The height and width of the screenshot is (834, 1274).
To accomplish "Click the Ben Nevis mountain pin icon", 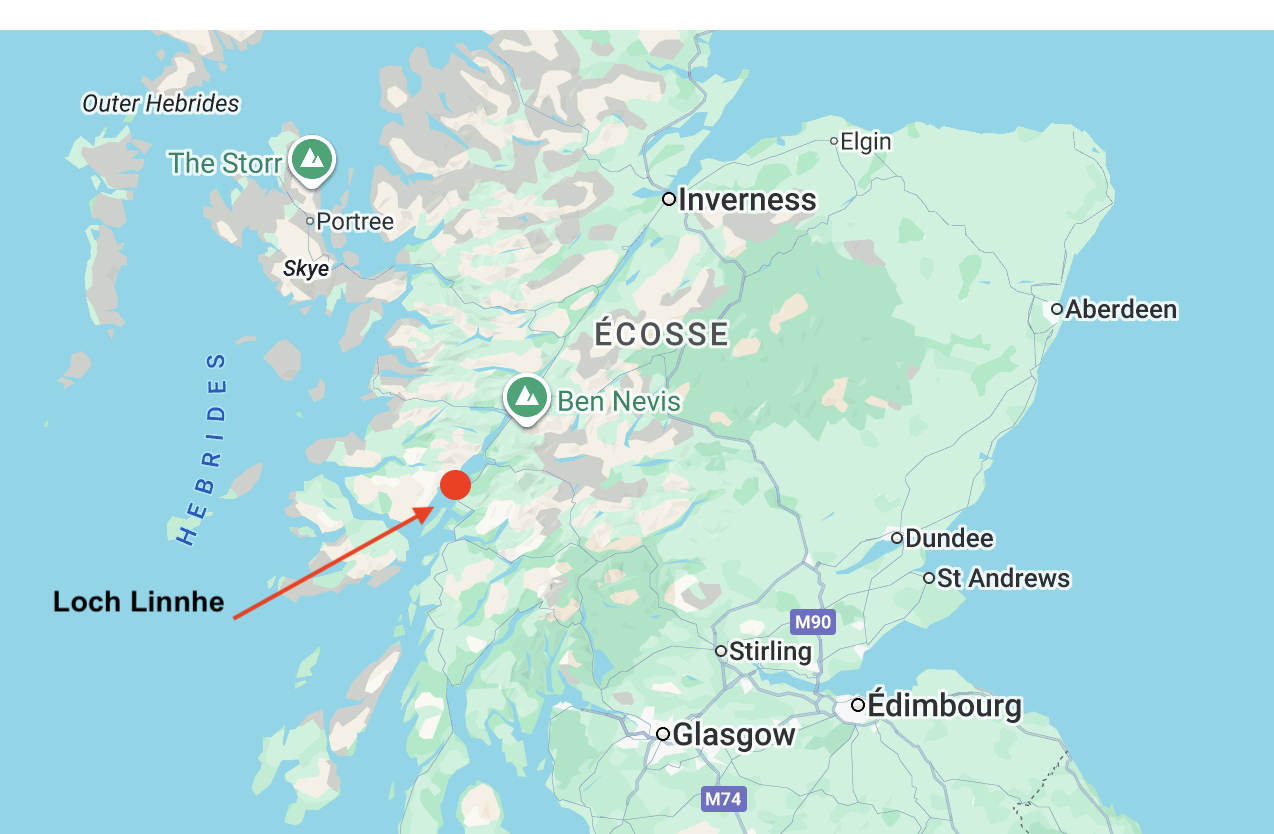I will click(526, 400).
